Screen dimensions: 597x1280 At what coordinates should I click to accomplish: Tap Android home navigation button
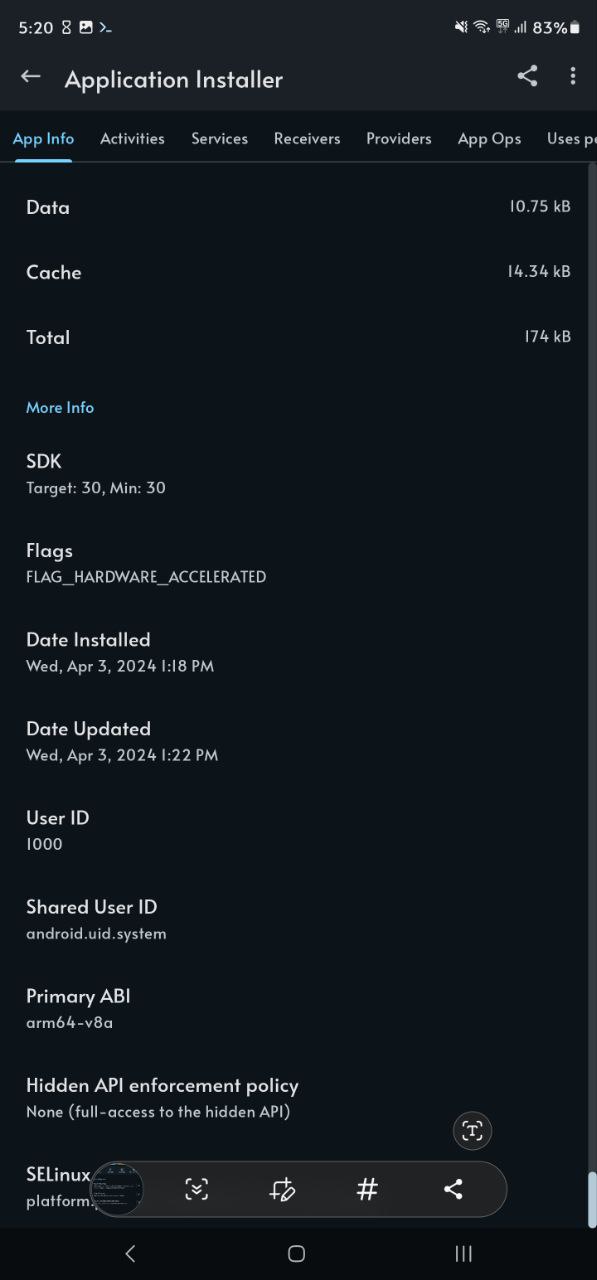click(296, 1253)
